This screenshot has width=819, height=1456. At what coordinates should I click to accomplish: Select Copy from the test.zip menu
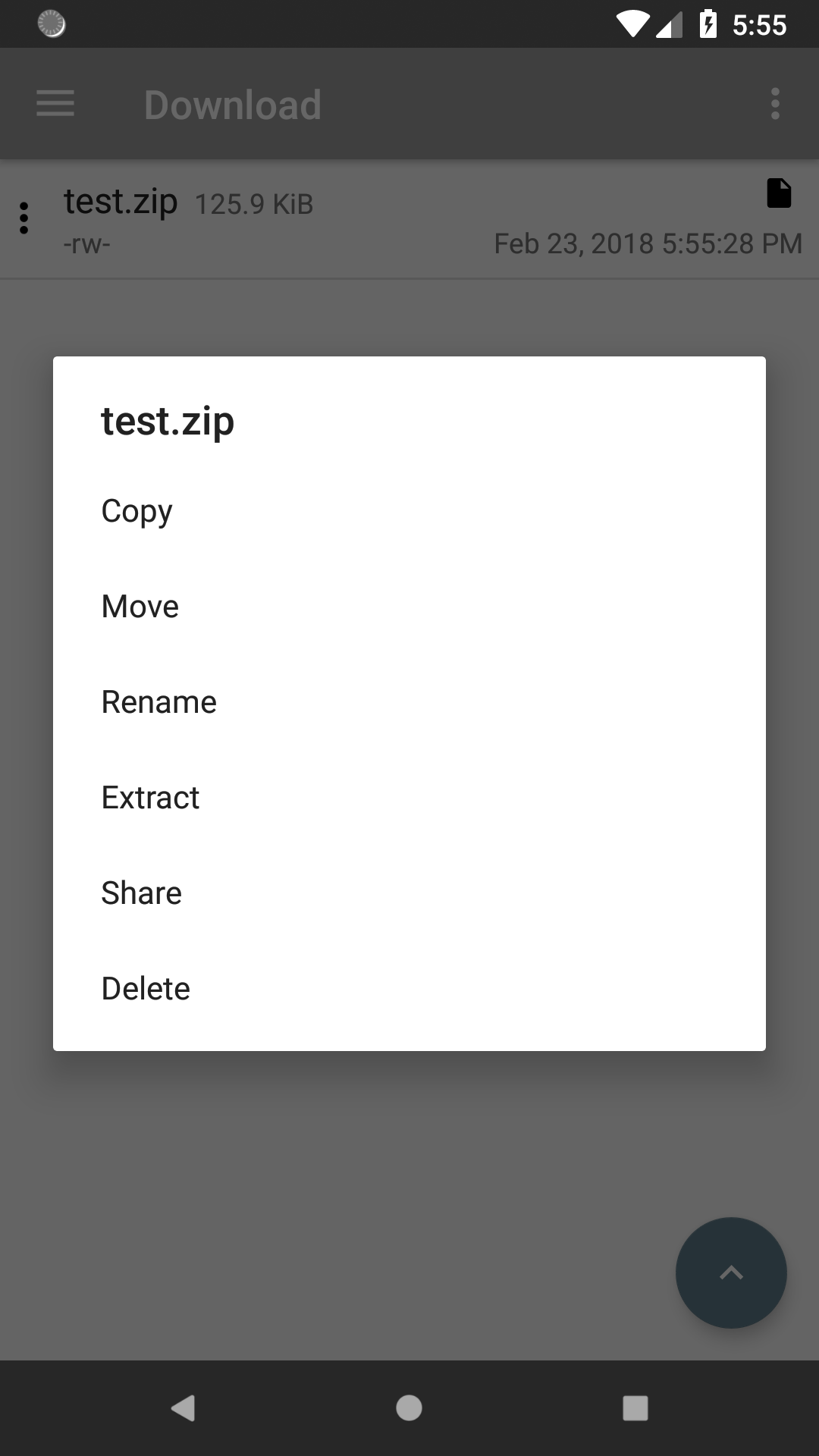409,511
